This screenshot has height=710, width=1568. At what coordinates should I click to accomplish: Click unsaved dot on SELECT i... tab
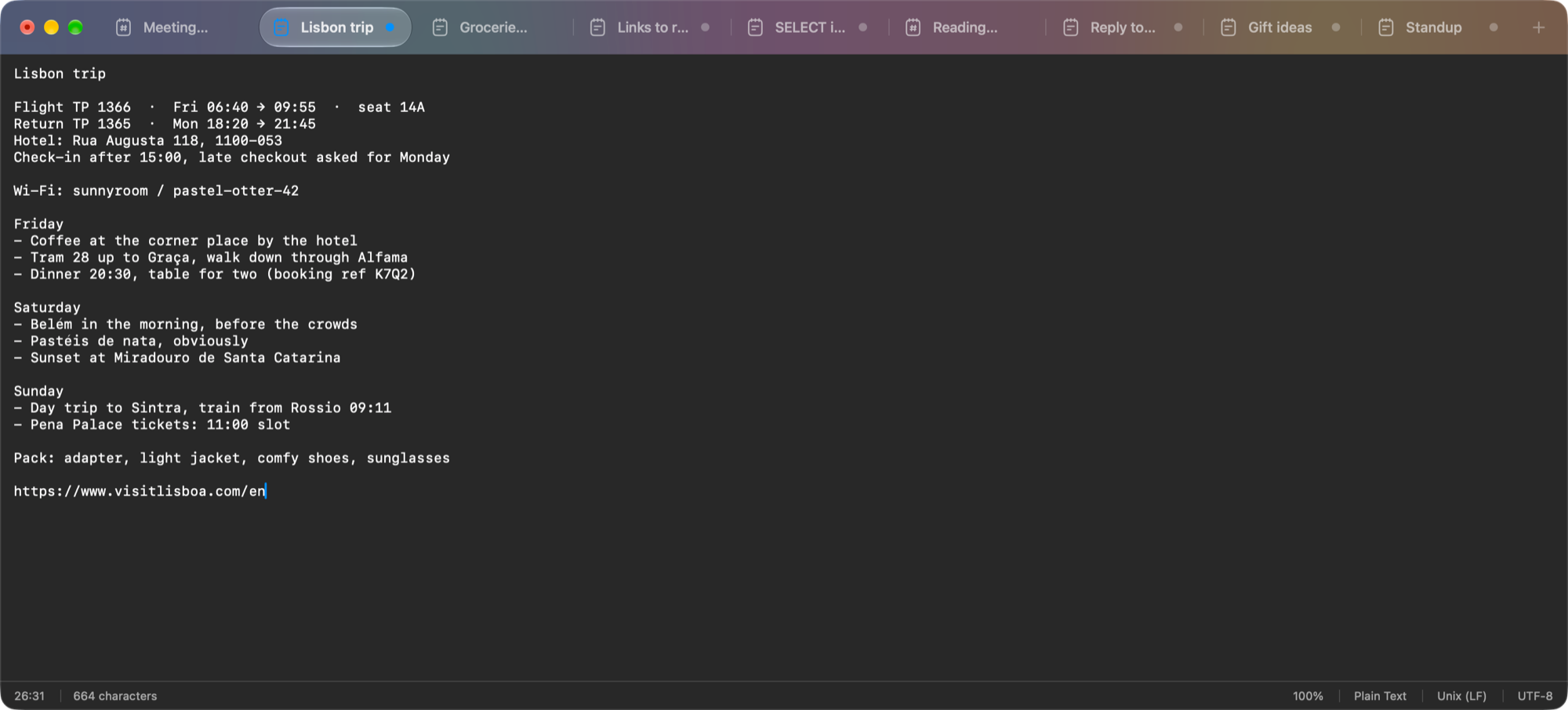tap(862, 27)
